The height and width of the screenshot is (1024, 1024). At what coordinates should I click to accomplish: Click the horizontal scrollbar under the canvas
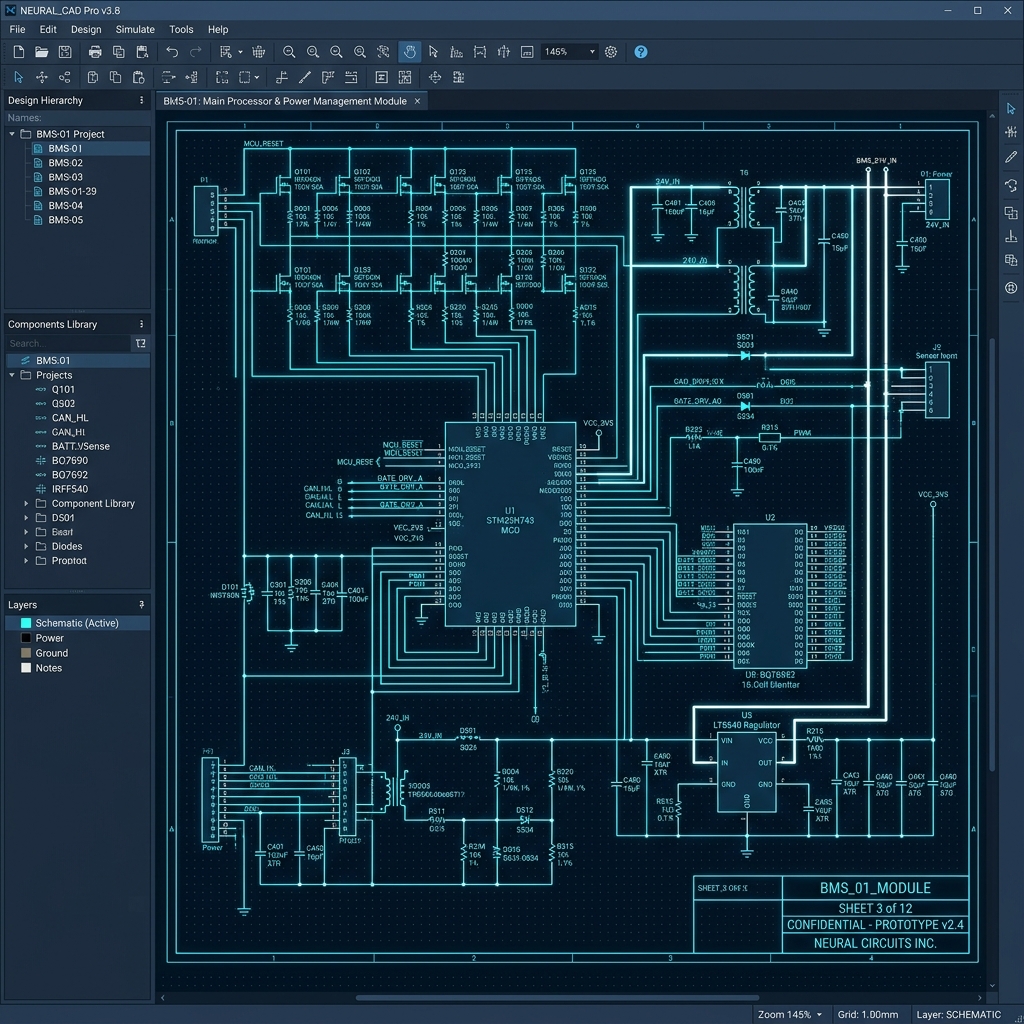click(x=557, y=997)
